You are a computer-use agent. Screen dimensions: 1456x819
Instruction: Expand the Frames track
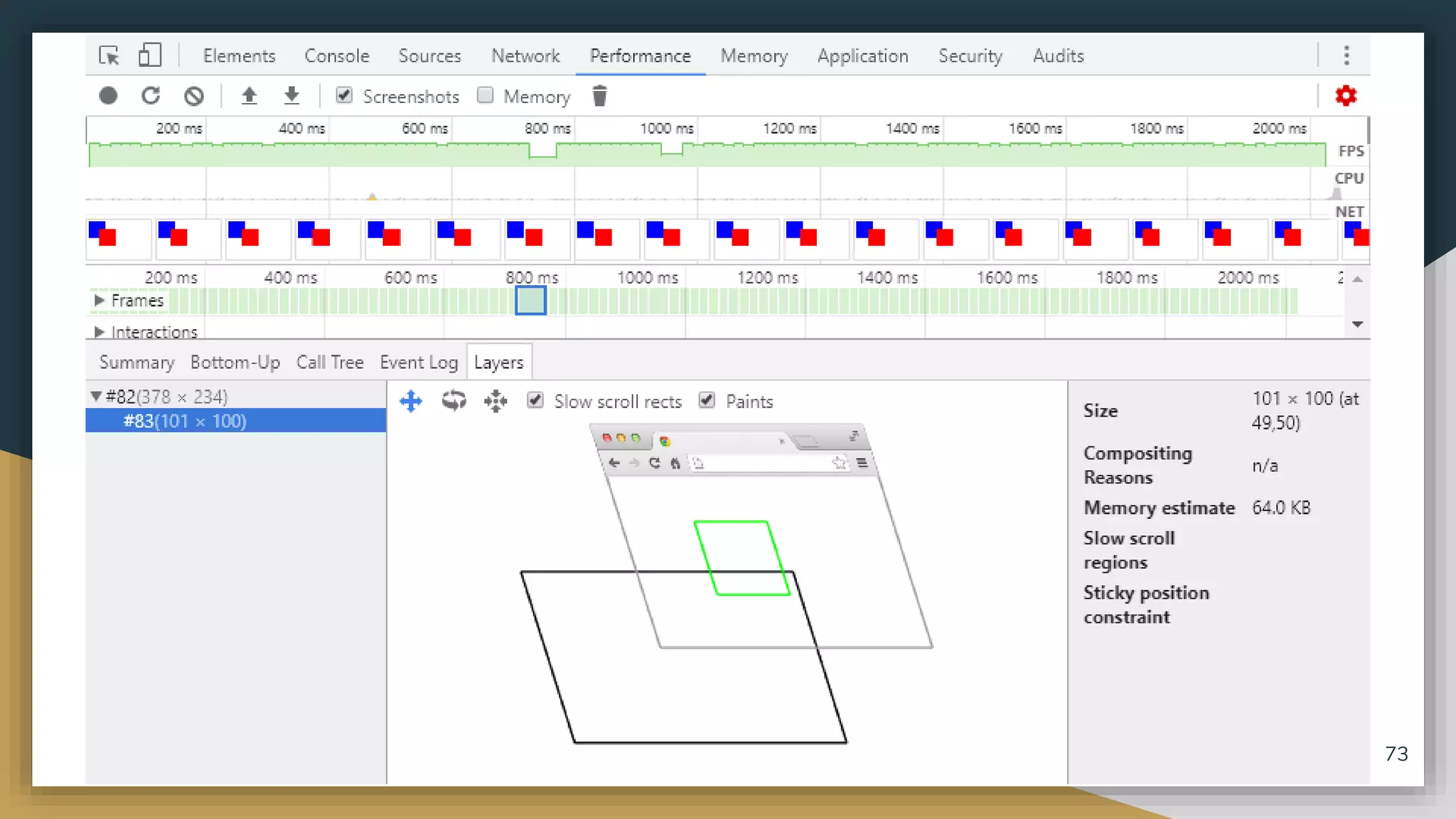coord(99,301)
